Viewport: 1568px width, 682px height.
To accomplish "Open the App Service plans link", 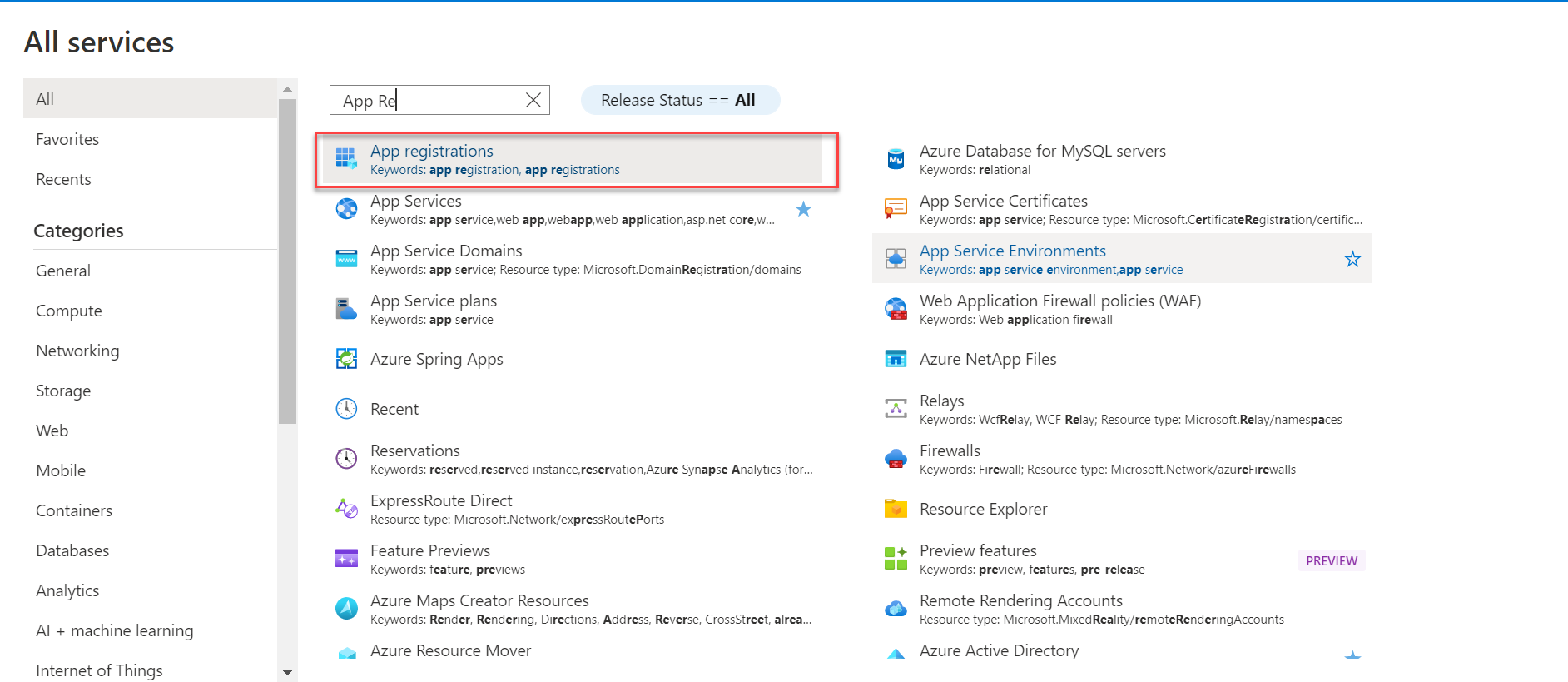I will (x=434, y=301).
